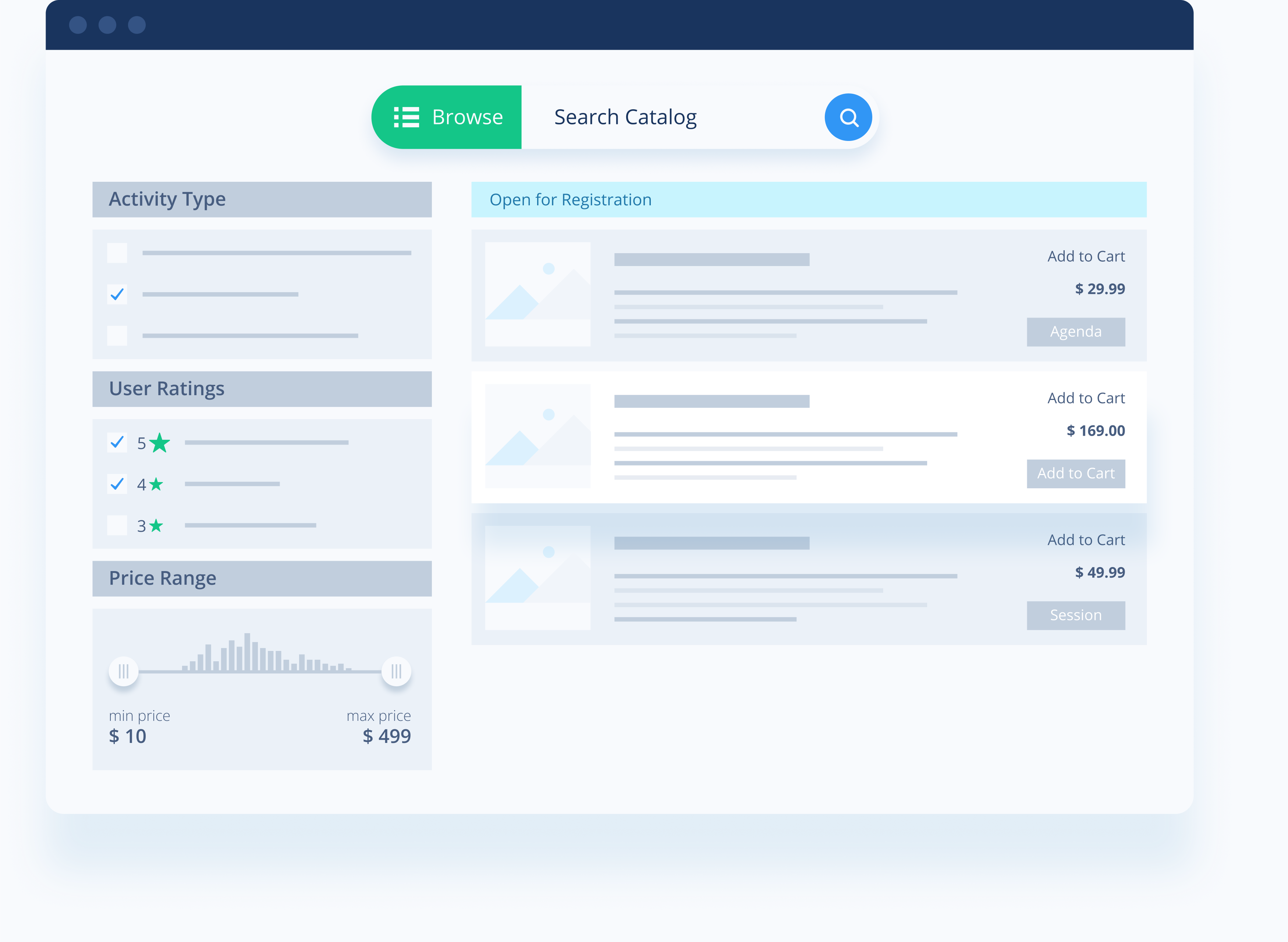The image size is (1288, 942).
Task: Click the Price Range section header
Action: pyautogui.click(x=262, y=579)
